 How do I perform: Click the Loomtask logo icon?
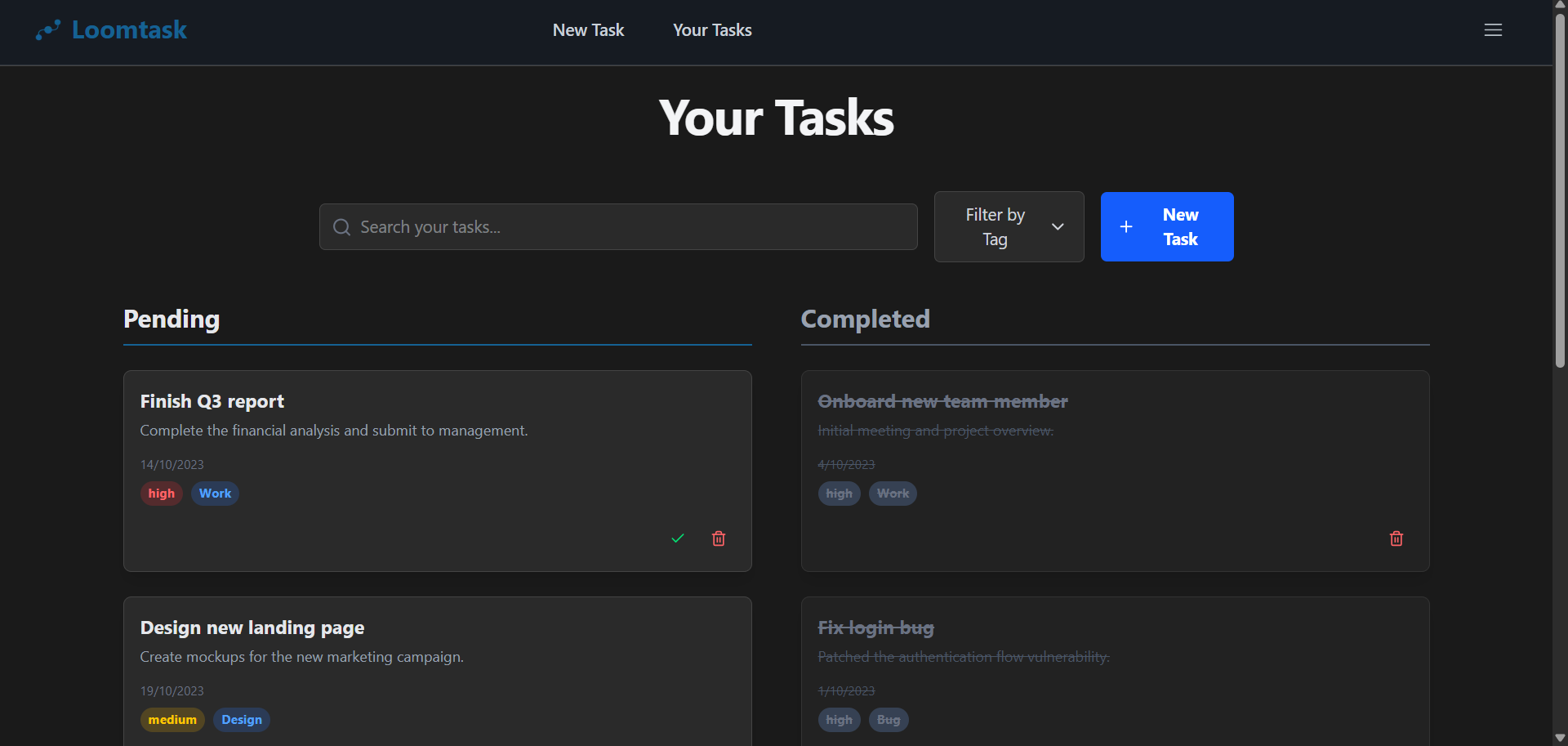tap(48, 30)
